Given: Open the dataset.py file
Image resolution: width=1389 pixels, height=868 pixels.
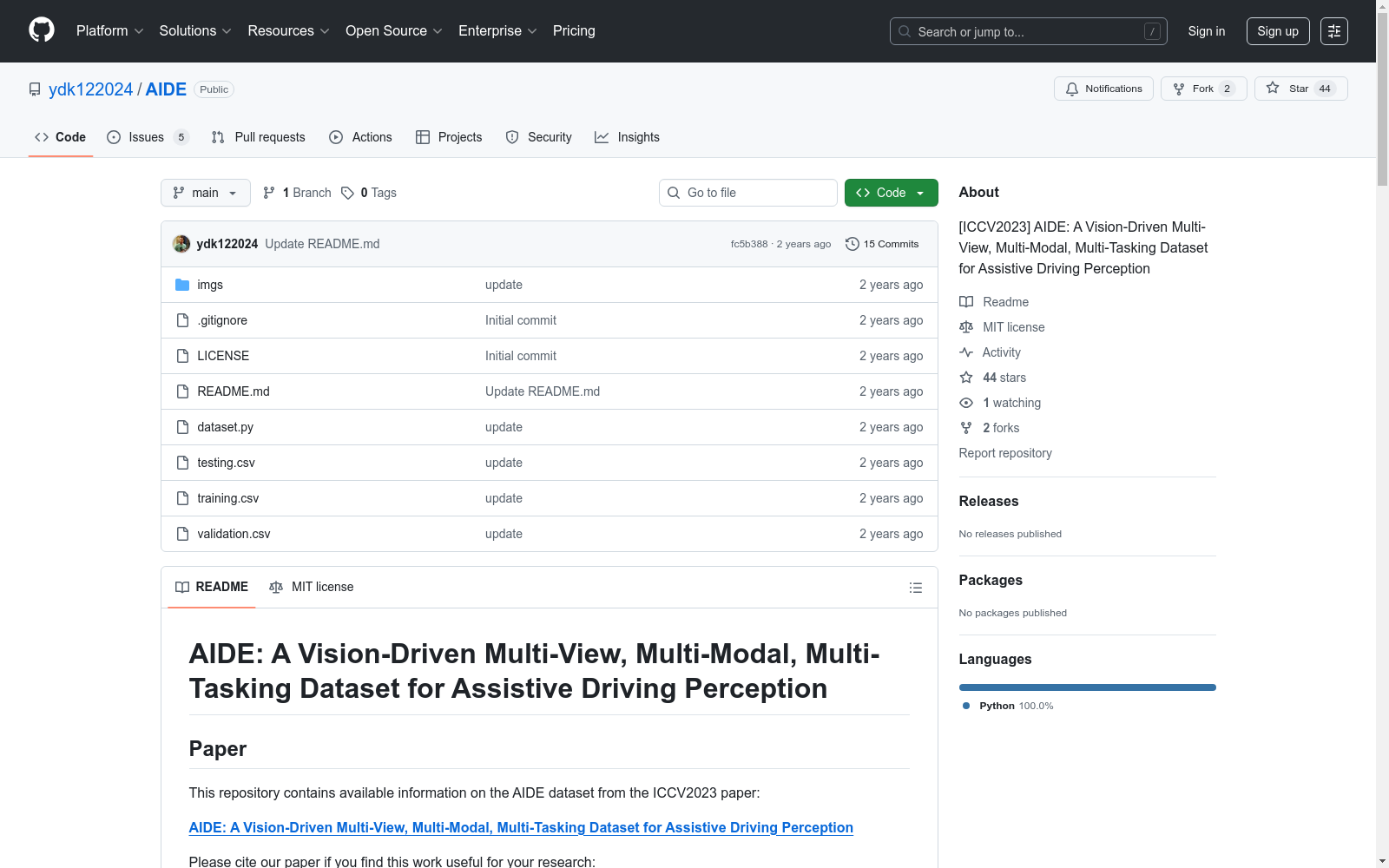Looking at the screenshot, I should (x=226, y=427).
